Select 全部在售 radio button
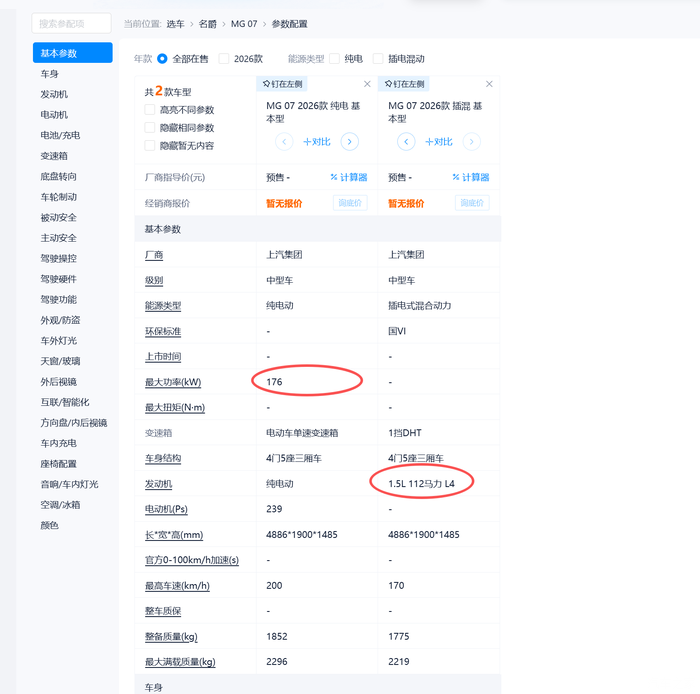The width and height of the screenshot is (700, 694). (162, 59)
